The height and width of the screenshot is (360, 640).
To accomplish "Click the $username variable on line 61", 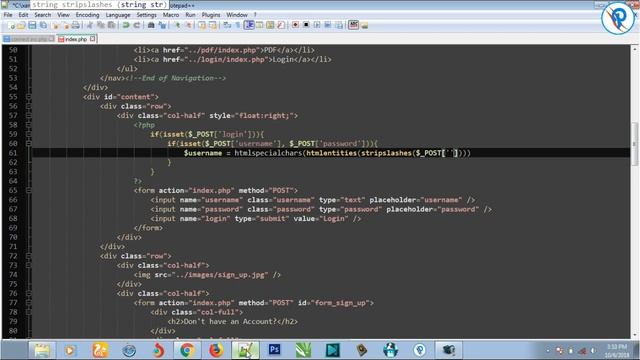I will pyautogui.click(x=203, y=153).
